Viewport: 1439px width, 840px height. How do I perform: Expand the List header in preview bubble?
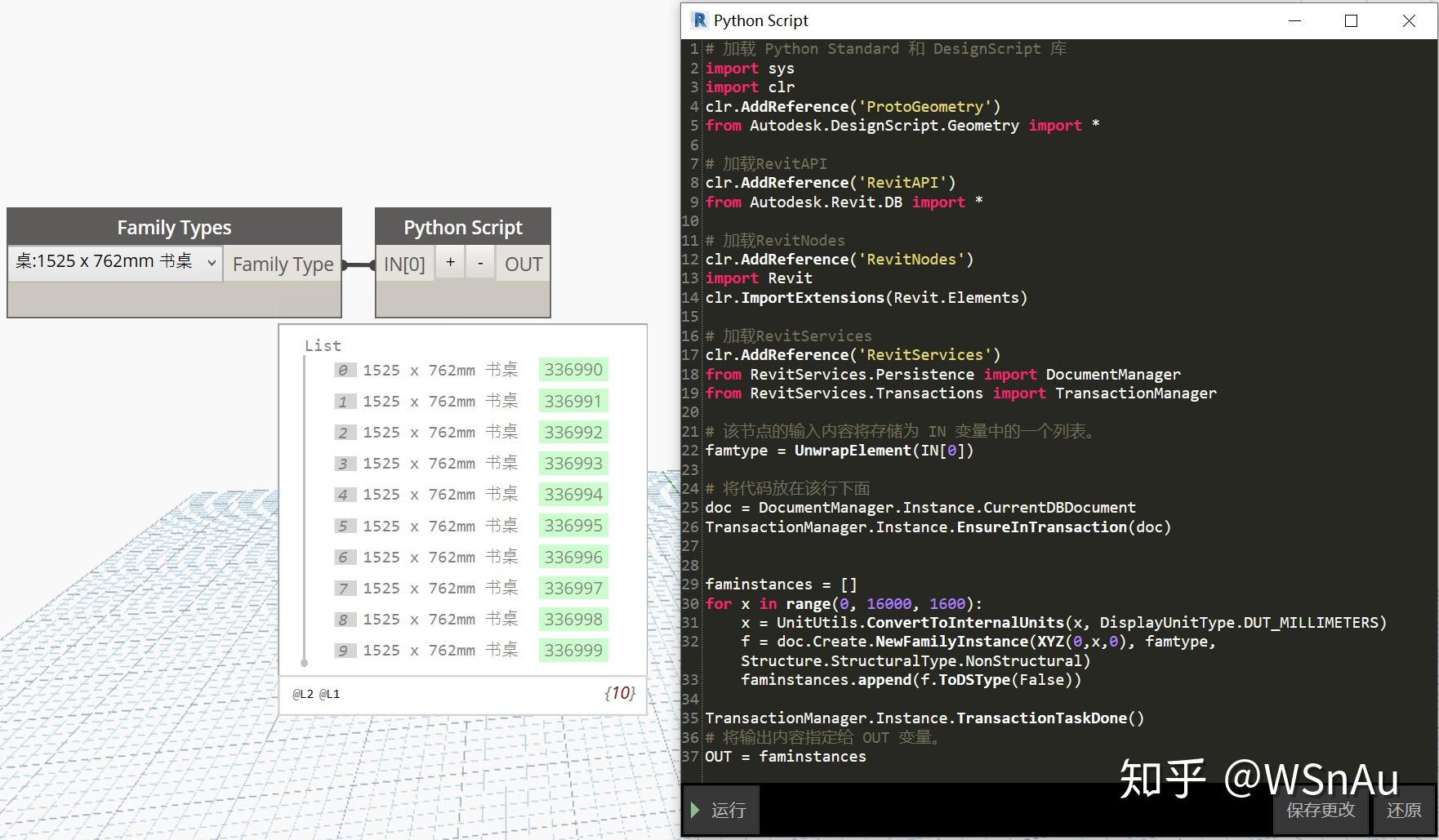[322, 344]
